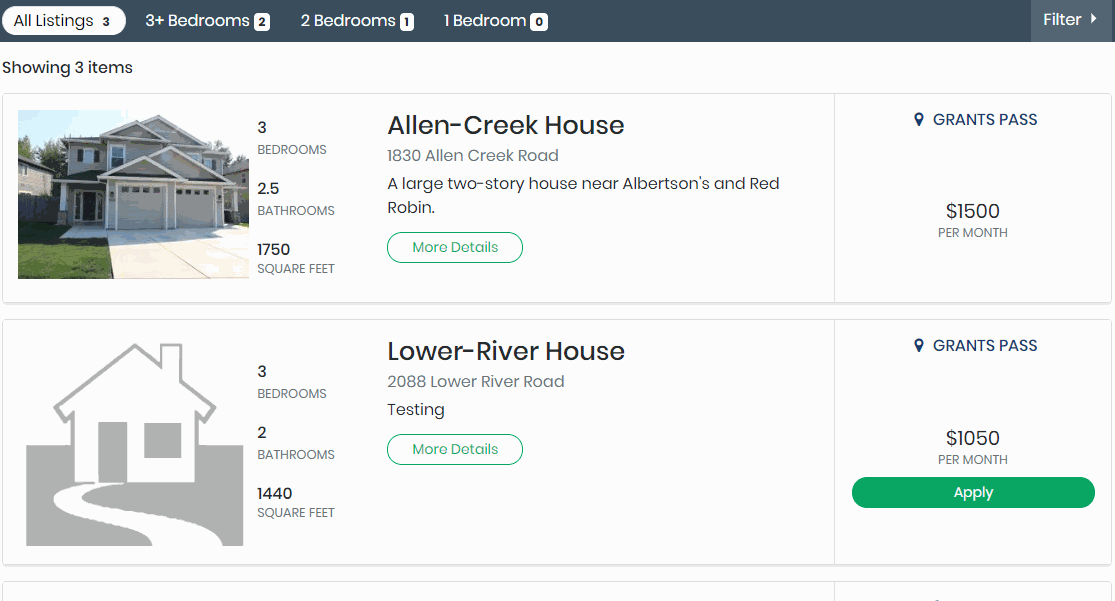This screenshot has height=601, width=1115.
Task: Switch to the 3+ Bedrooms tab
Action: (207, 21)
